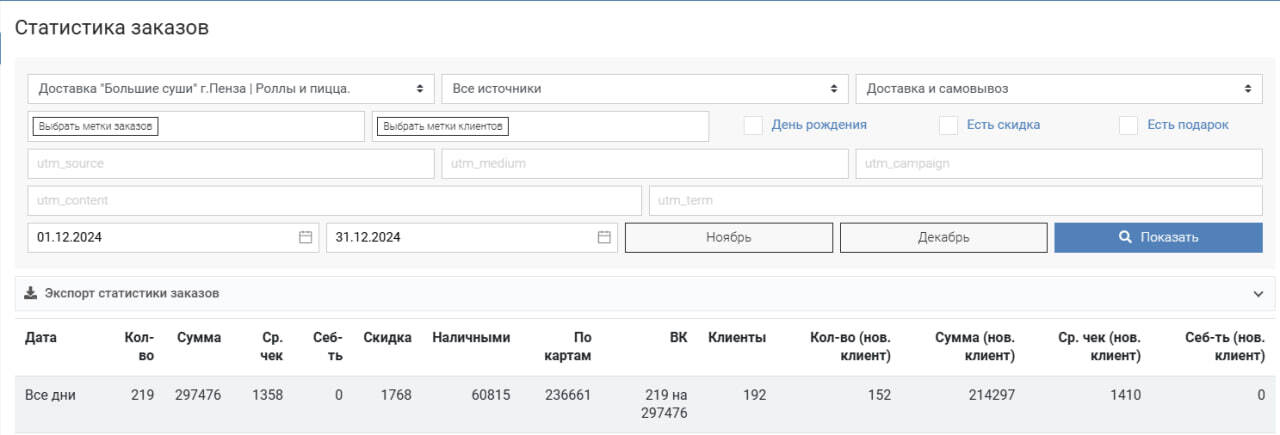
Task: Focus the utm_source input field
Action: pos(231,163)
